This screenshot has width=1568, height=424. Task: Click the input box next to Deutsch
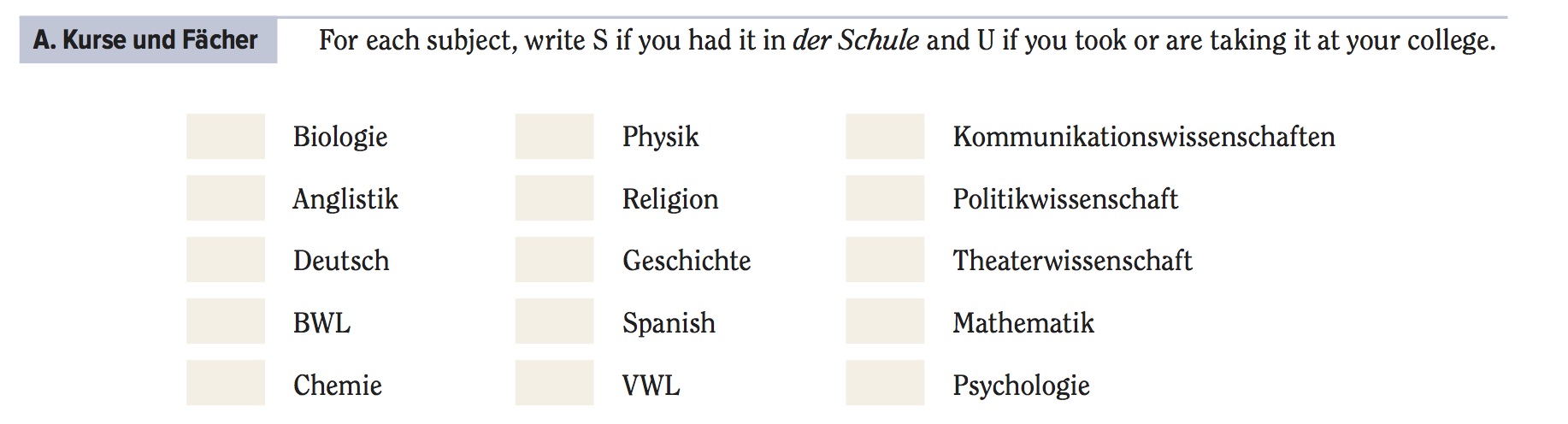pos(226,260)
